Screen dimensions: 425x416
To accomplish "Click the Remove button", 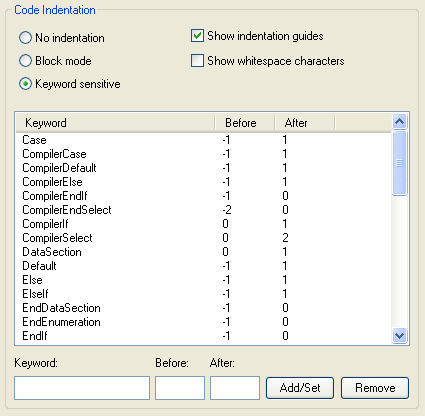I will [x=375, y=388].
